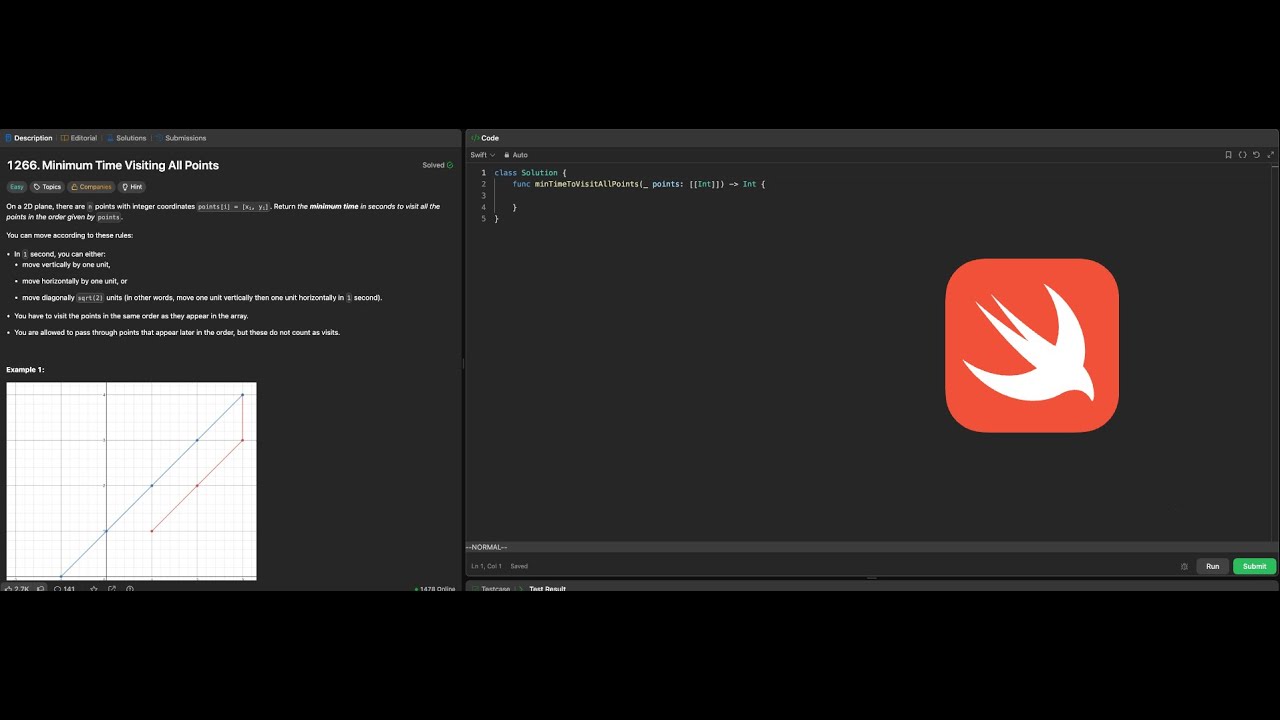Image resolution: width=1280 pixels, height=720 pixels.
Task: Open the Testcase tab
Action: pos(491,589)
